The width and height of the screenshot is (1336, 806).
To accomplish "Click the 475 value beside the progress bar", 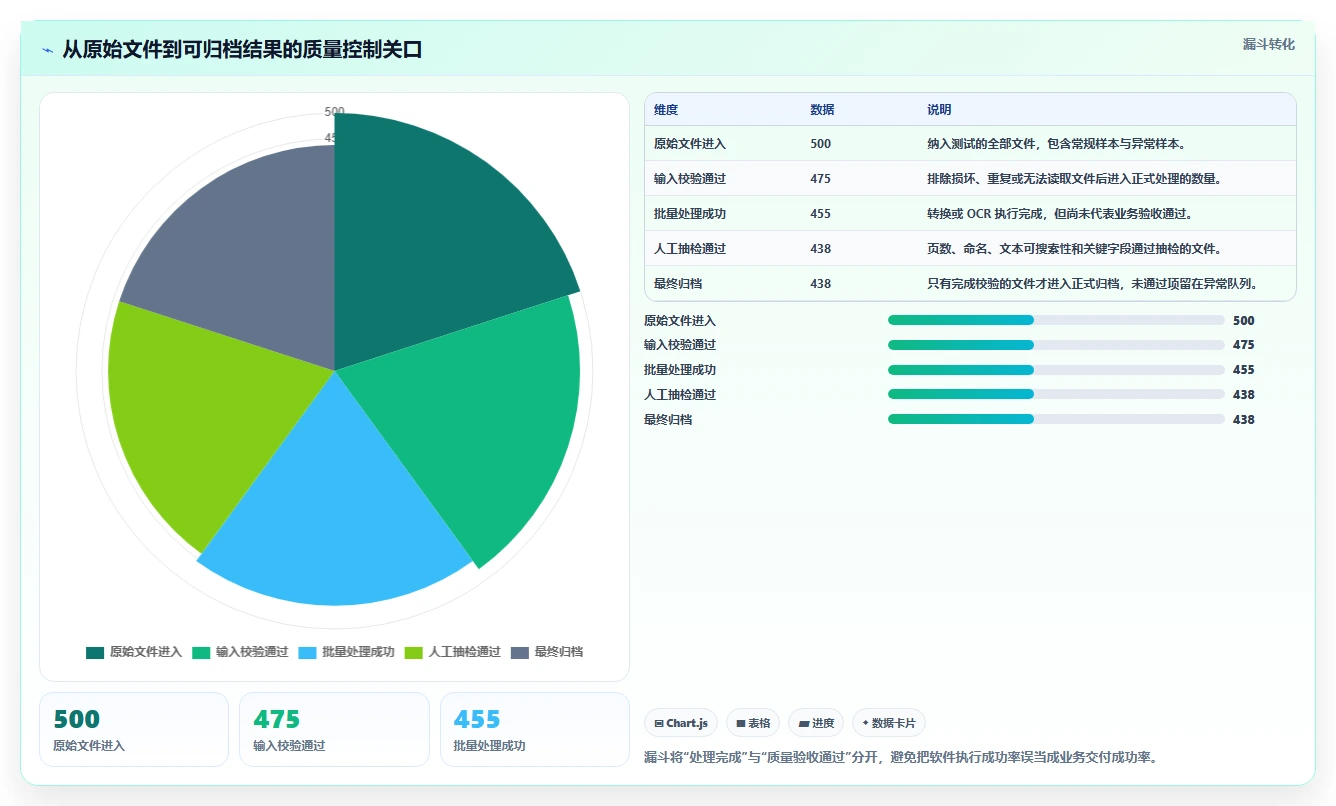I will click(x=1243, y=345).
